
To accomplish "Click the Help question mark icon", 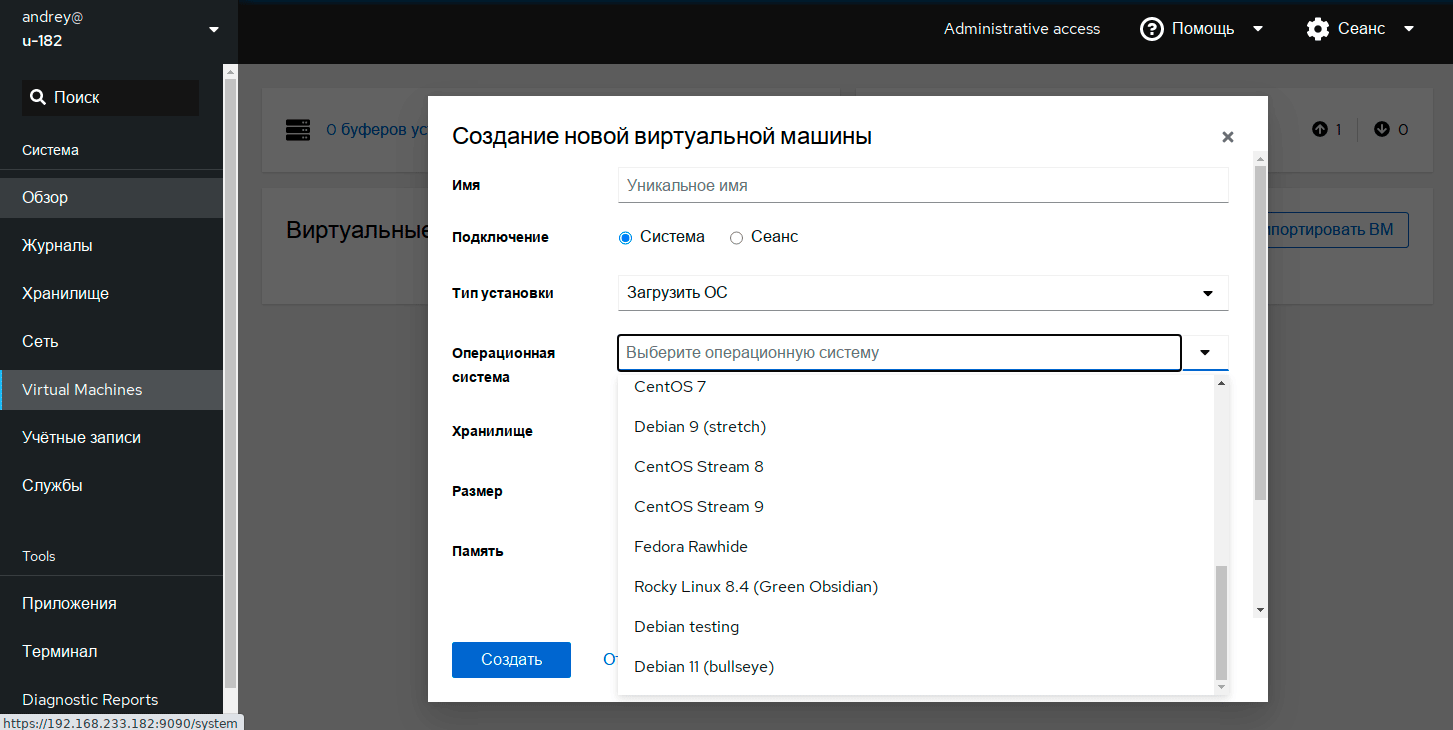I will (x=1152, y=29).
